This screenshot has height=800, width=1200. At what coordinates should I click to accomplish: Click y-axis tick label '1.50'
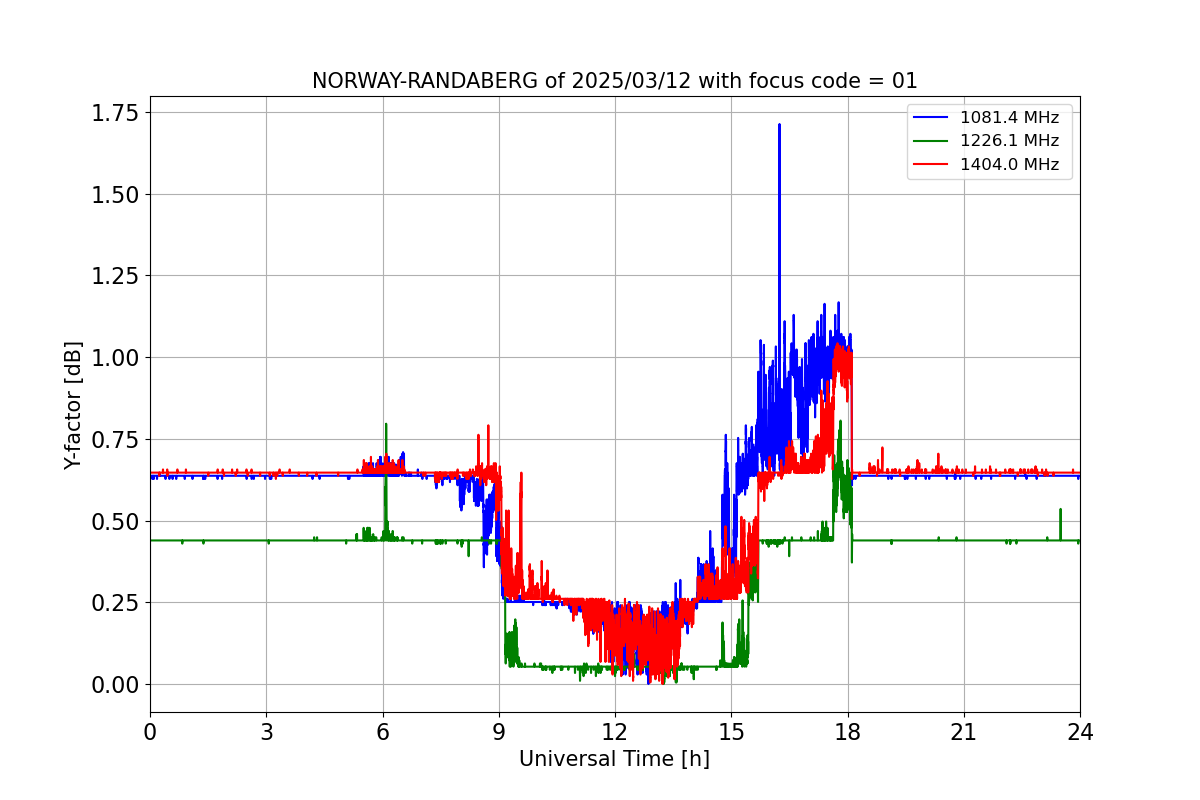[x=114, y=194]
